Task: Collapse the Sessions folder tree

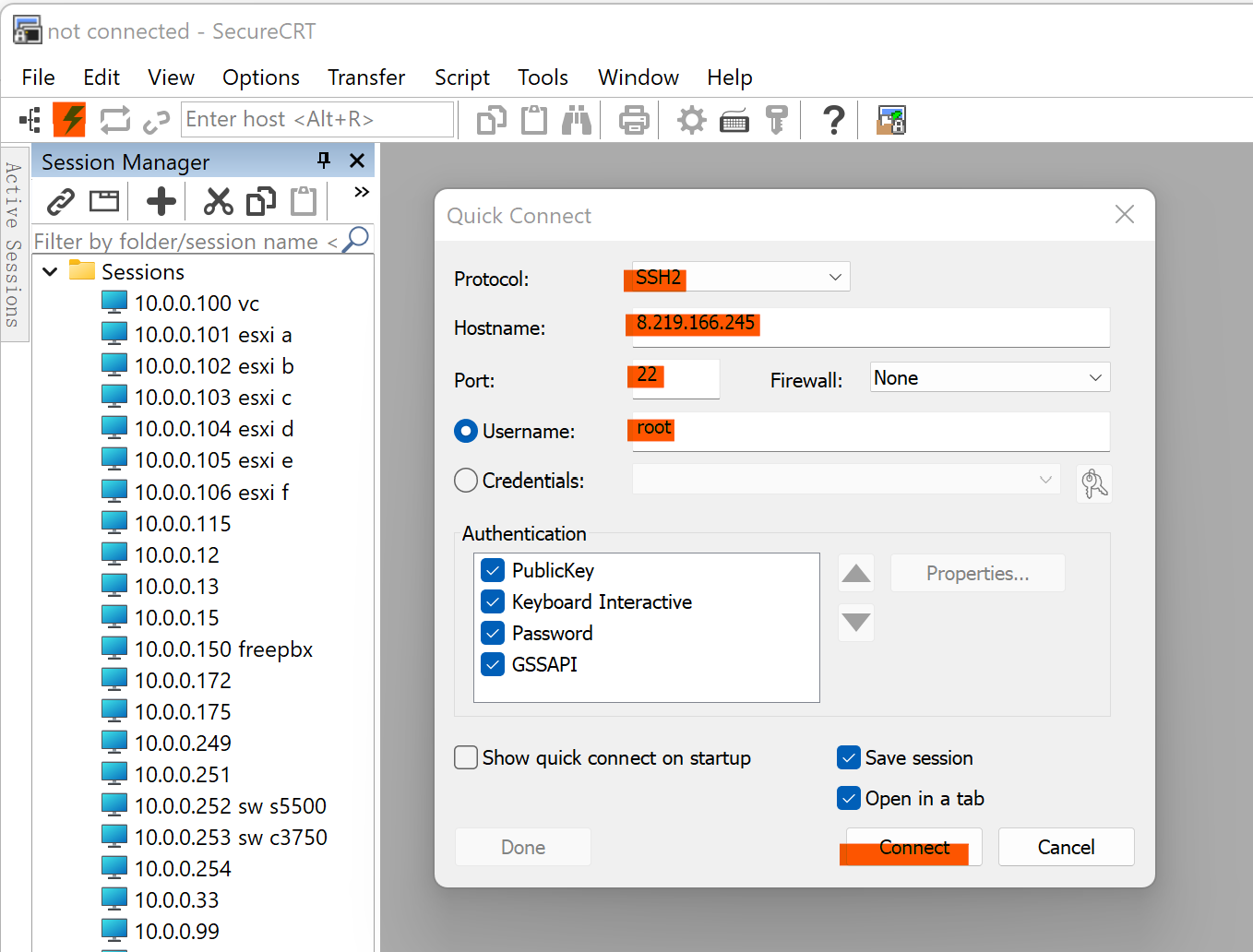Action: click(x=49, y=271)
